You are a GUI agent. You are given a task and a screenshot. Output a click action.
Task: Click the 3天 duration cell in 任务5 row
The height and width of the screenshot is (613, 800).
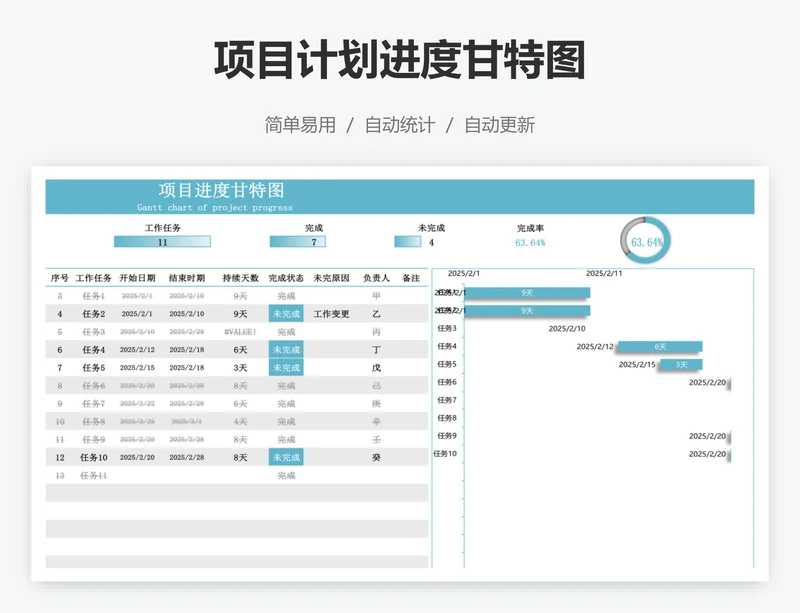[x=240, y=367]
